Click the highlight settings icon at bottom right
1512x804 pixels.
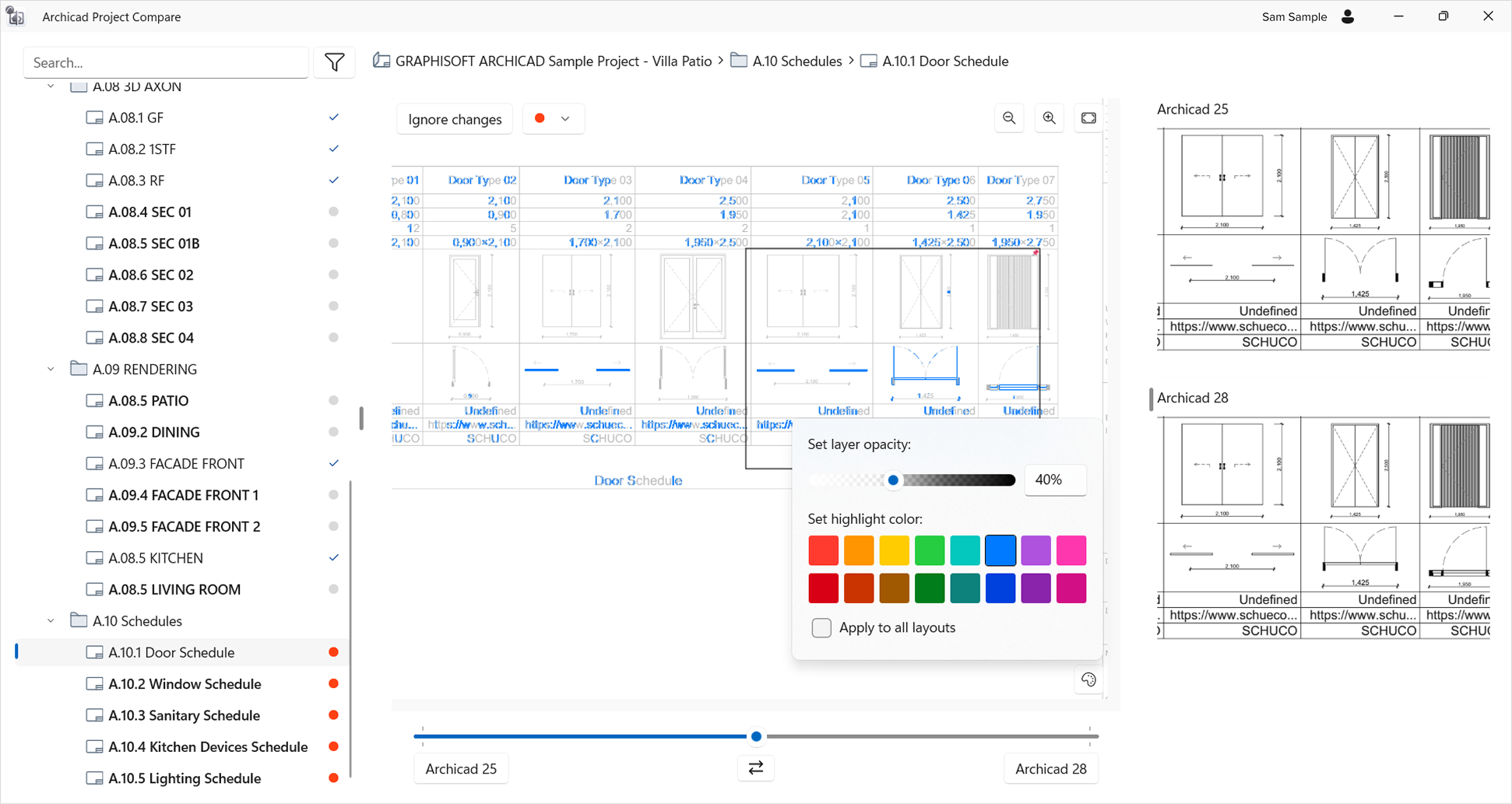coord(1088,679)
